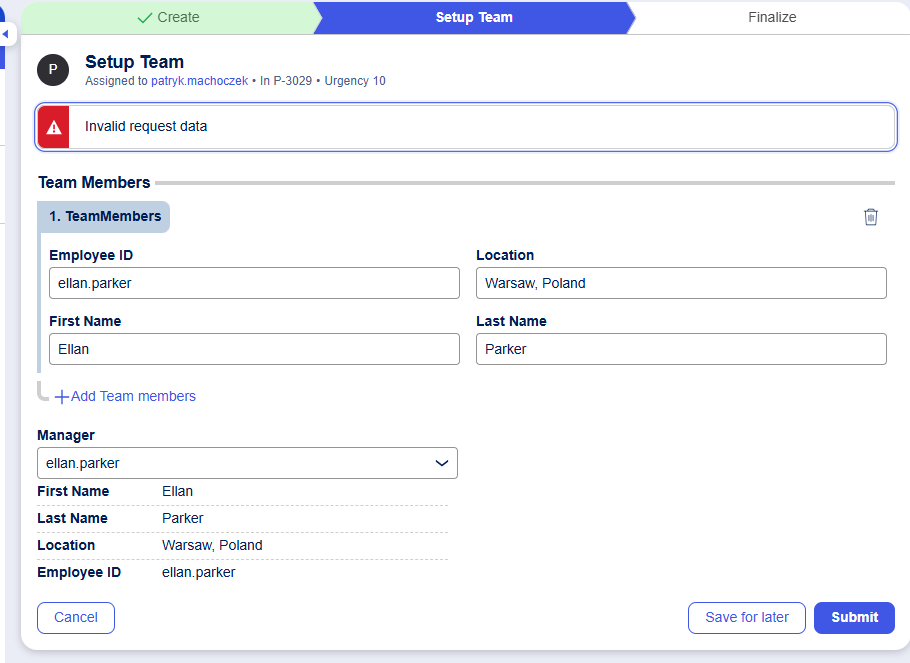
Task: Collapse the left side panel arrow
Action: click(x=4, y=34)
